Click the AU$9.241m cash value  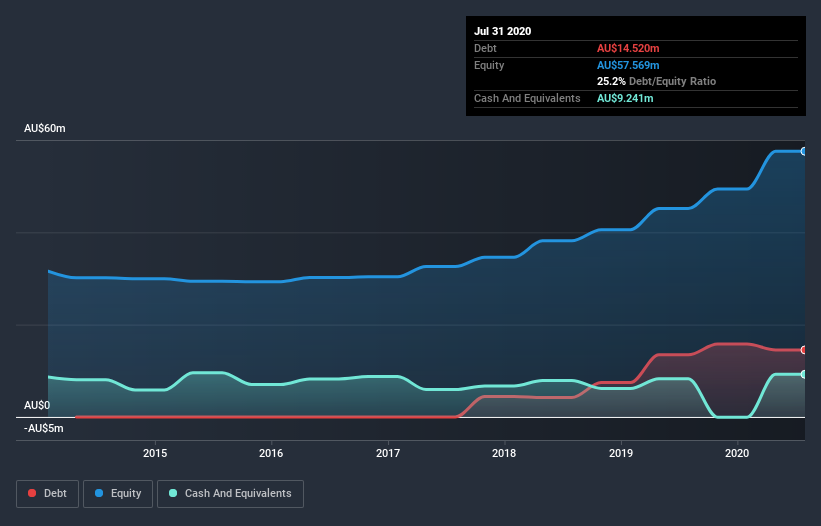click(625, 98)
